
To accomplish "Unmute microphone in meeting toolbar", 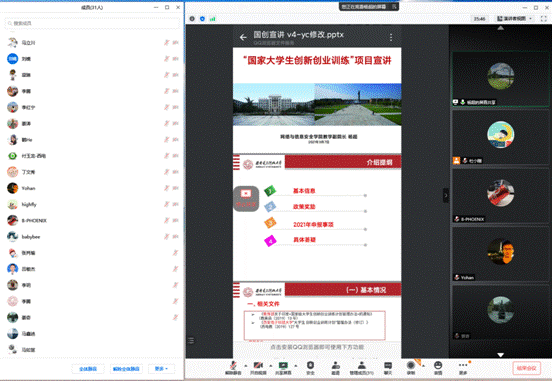I will pyautogui.click(x=233, y=368).
